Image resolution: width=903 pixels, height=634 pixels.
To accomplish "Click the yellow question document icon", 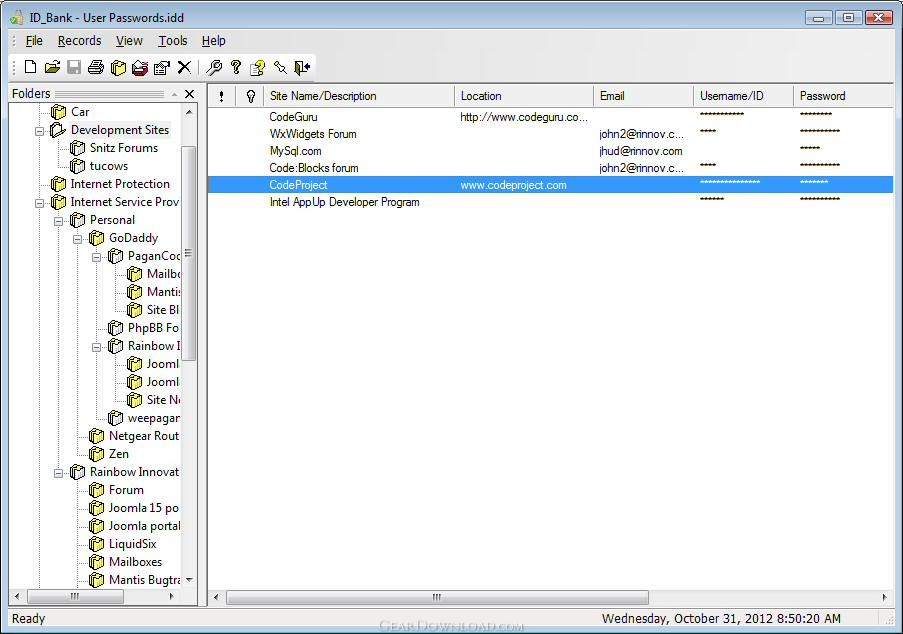I will [x=257, y=67].
